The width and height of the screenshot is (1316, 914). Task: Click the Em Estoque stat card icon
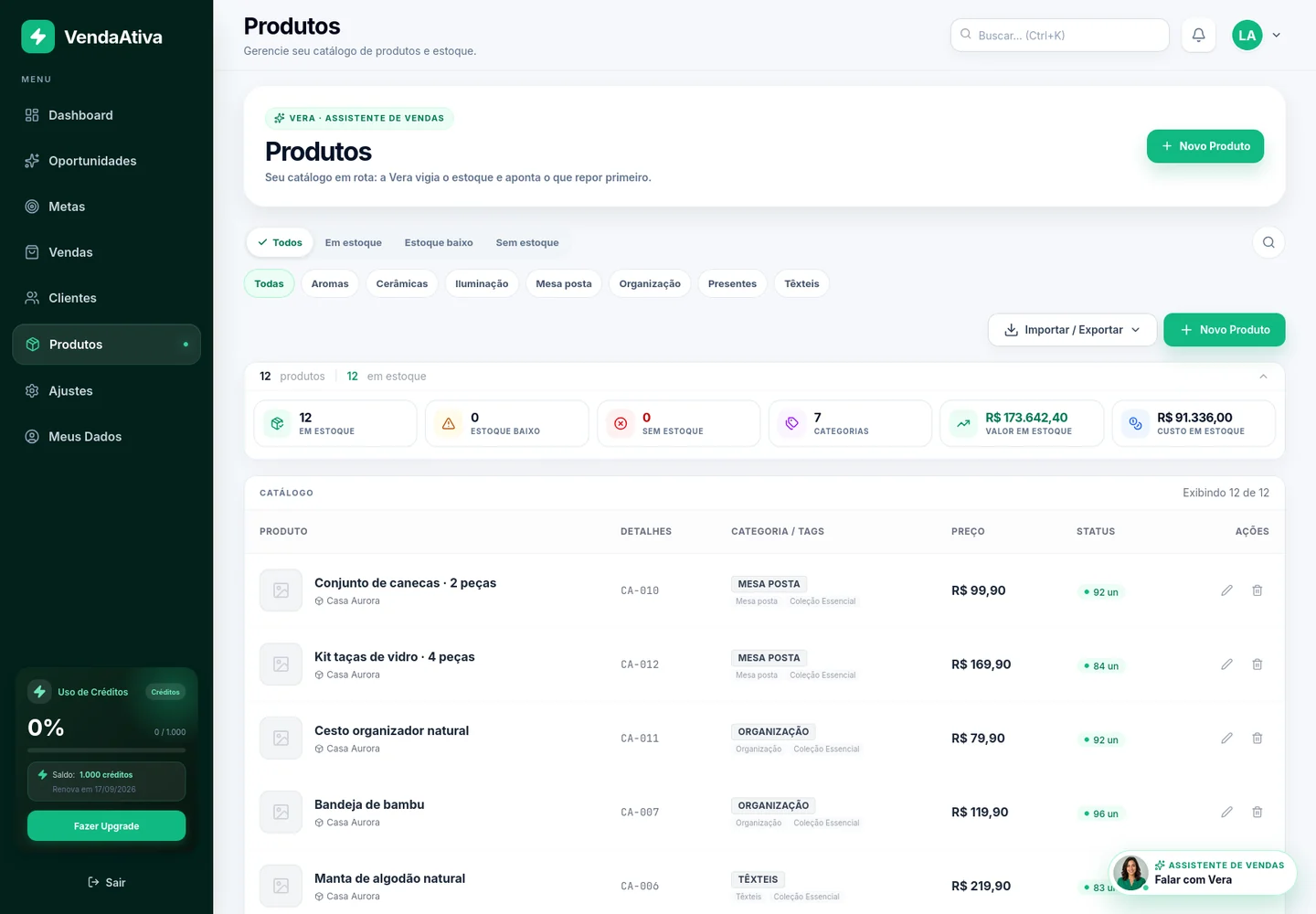(277, 423)
